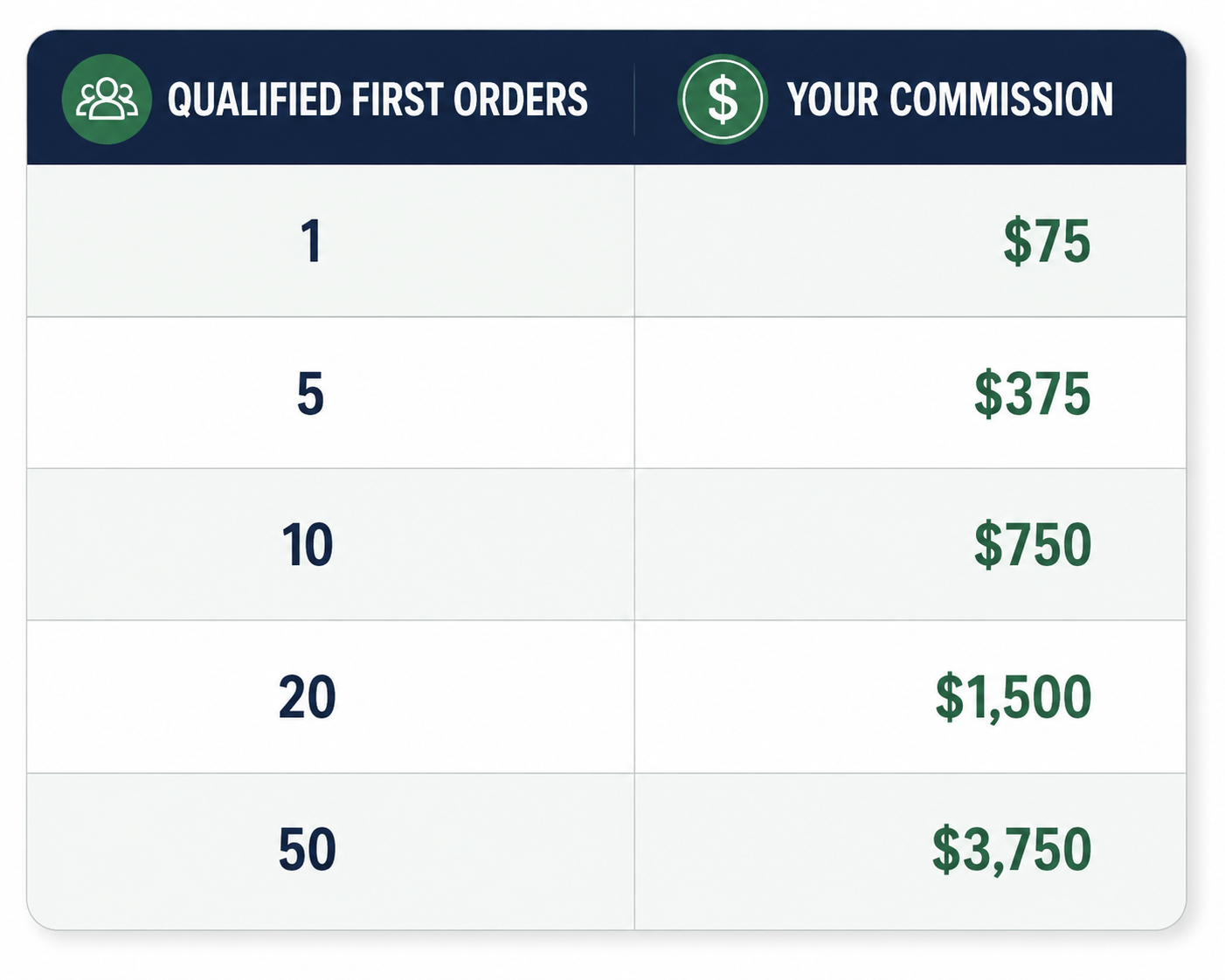Click the $3,750 commission amount
This screenshot has height=980, width=1225.
click(x=1012, y=849)
